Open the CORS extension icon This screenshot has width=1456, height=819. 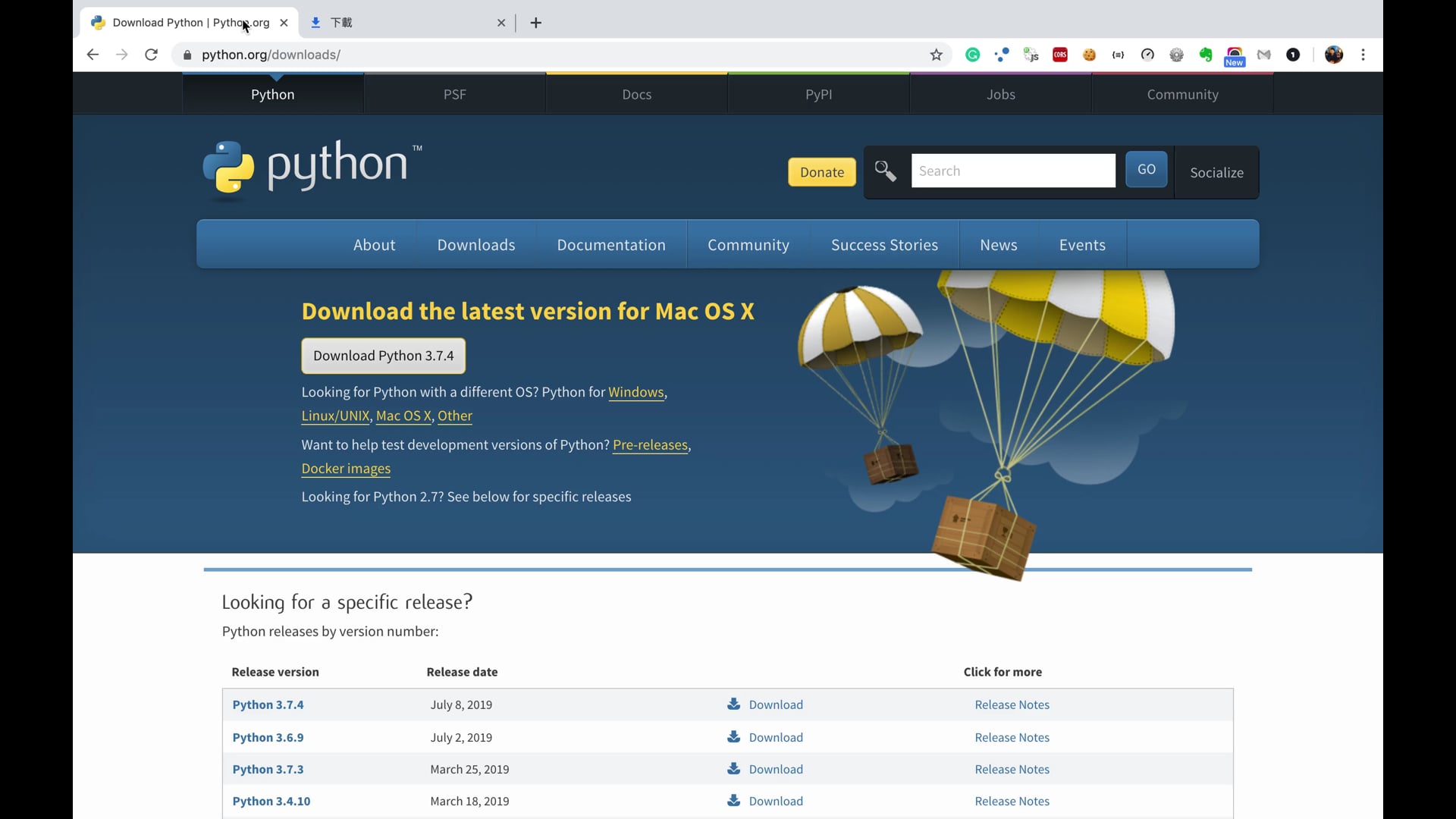pyautogui.click(x=1060, y=55)
